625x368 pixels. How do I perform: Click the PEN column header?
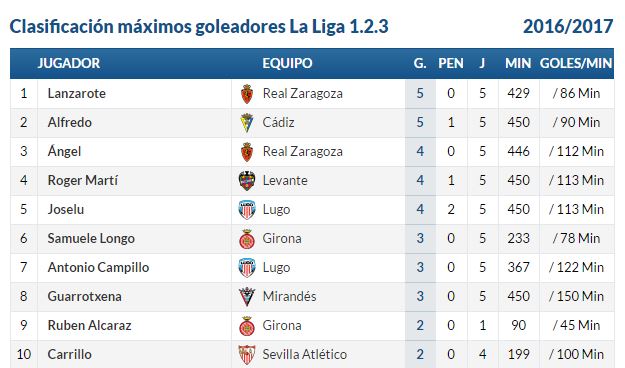[451, 63]
